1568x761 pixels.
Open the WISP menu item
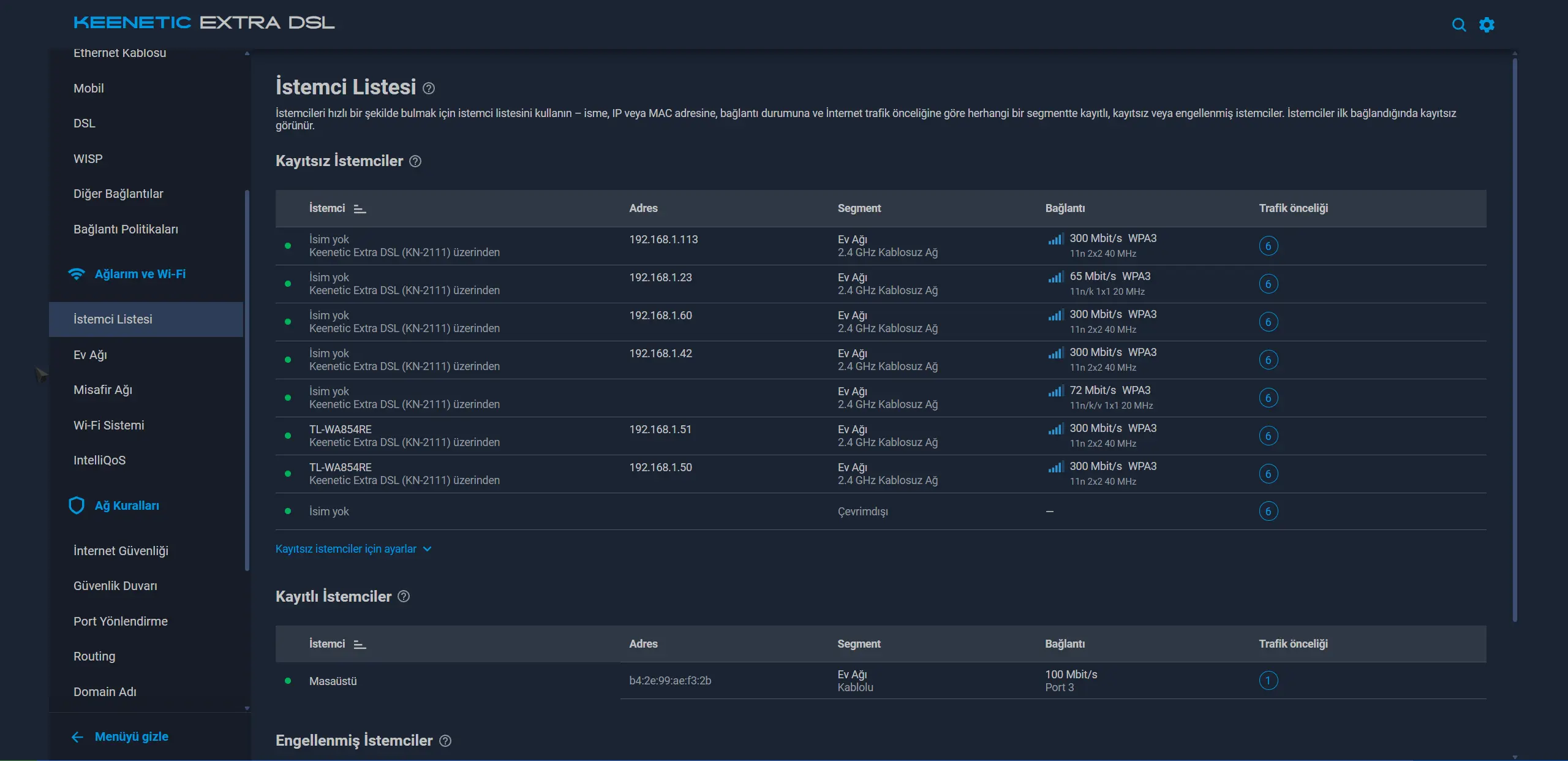coord(88,159)
